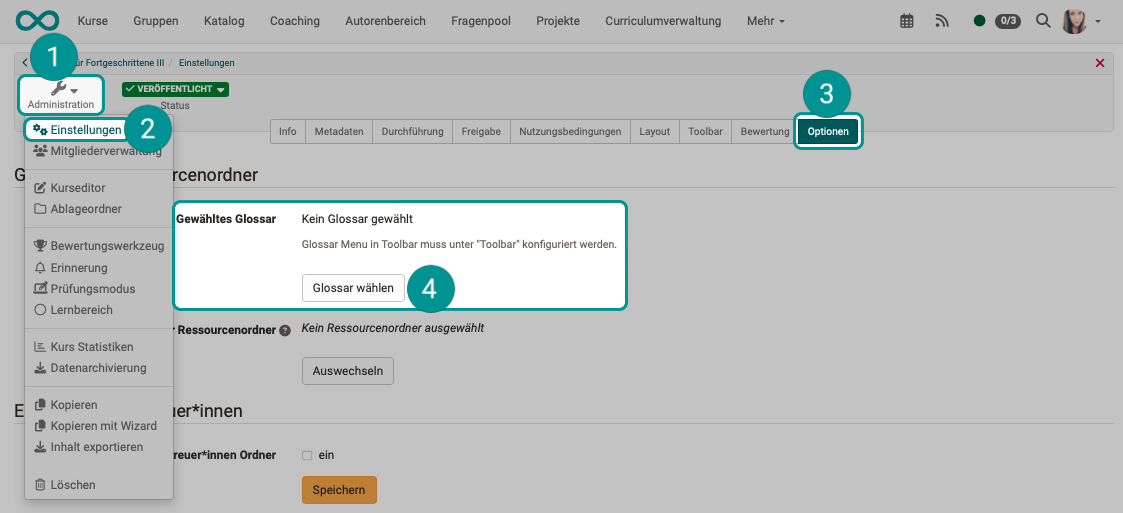Switch to the Optionen tab
1123x513 pixels.
point(828,132)
